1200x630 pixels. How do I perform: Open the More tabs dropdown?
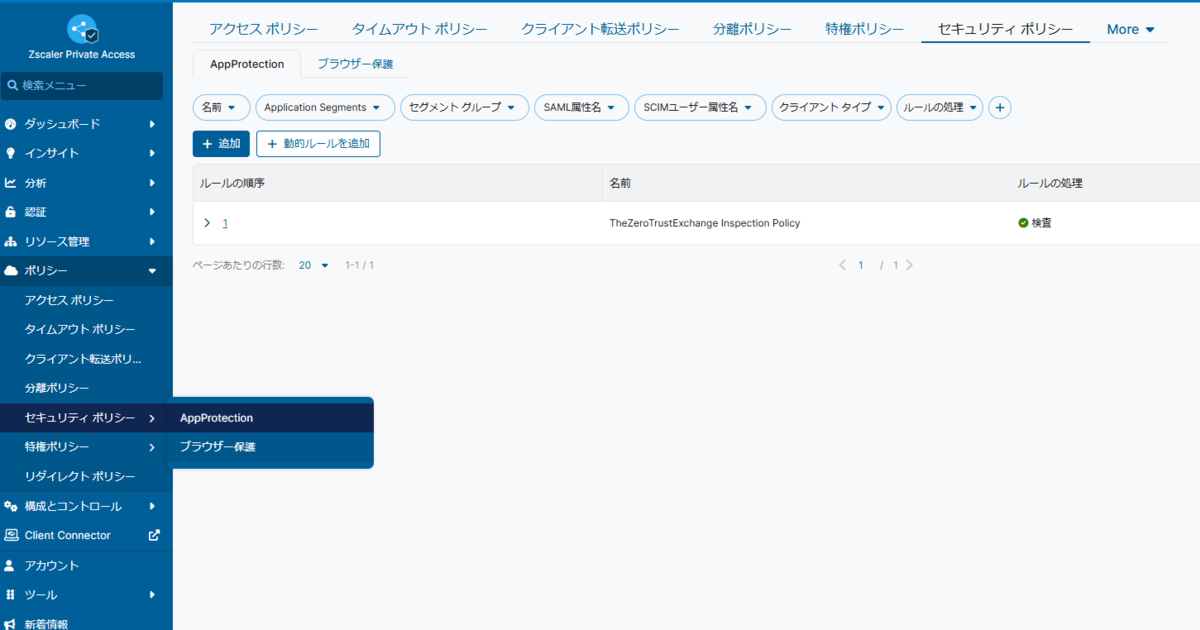pos(1130,29)
